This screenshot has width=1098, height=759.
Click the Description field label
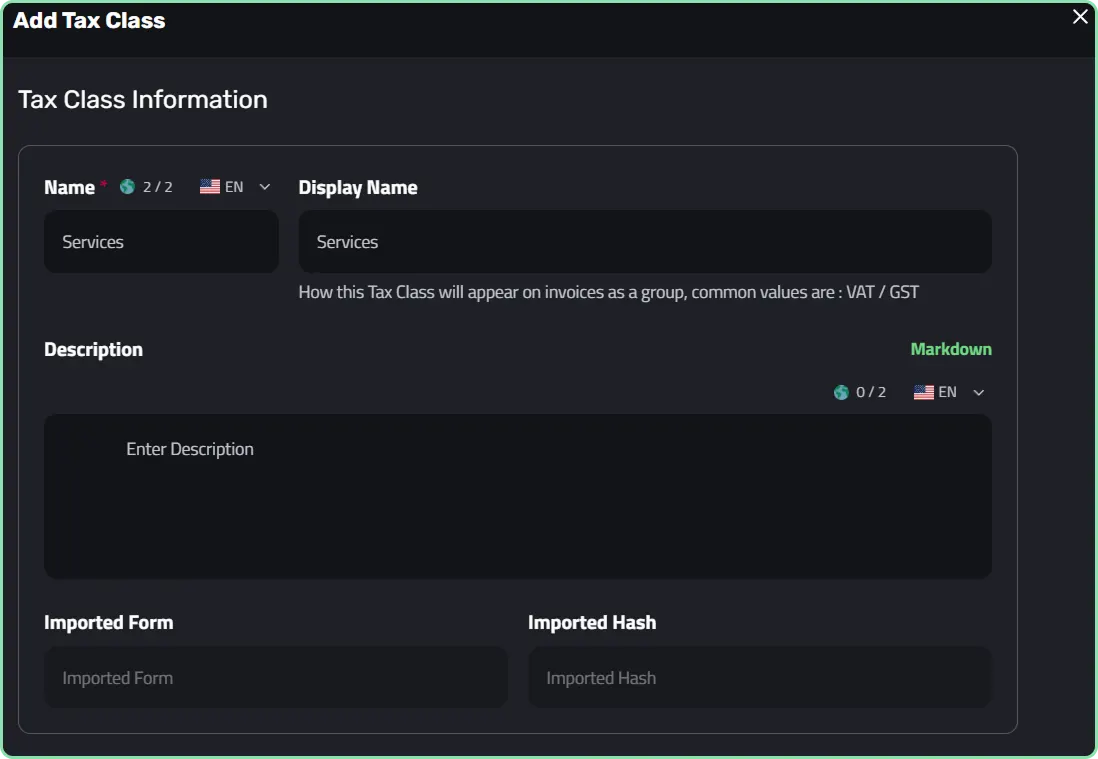(x=93, y=349)
